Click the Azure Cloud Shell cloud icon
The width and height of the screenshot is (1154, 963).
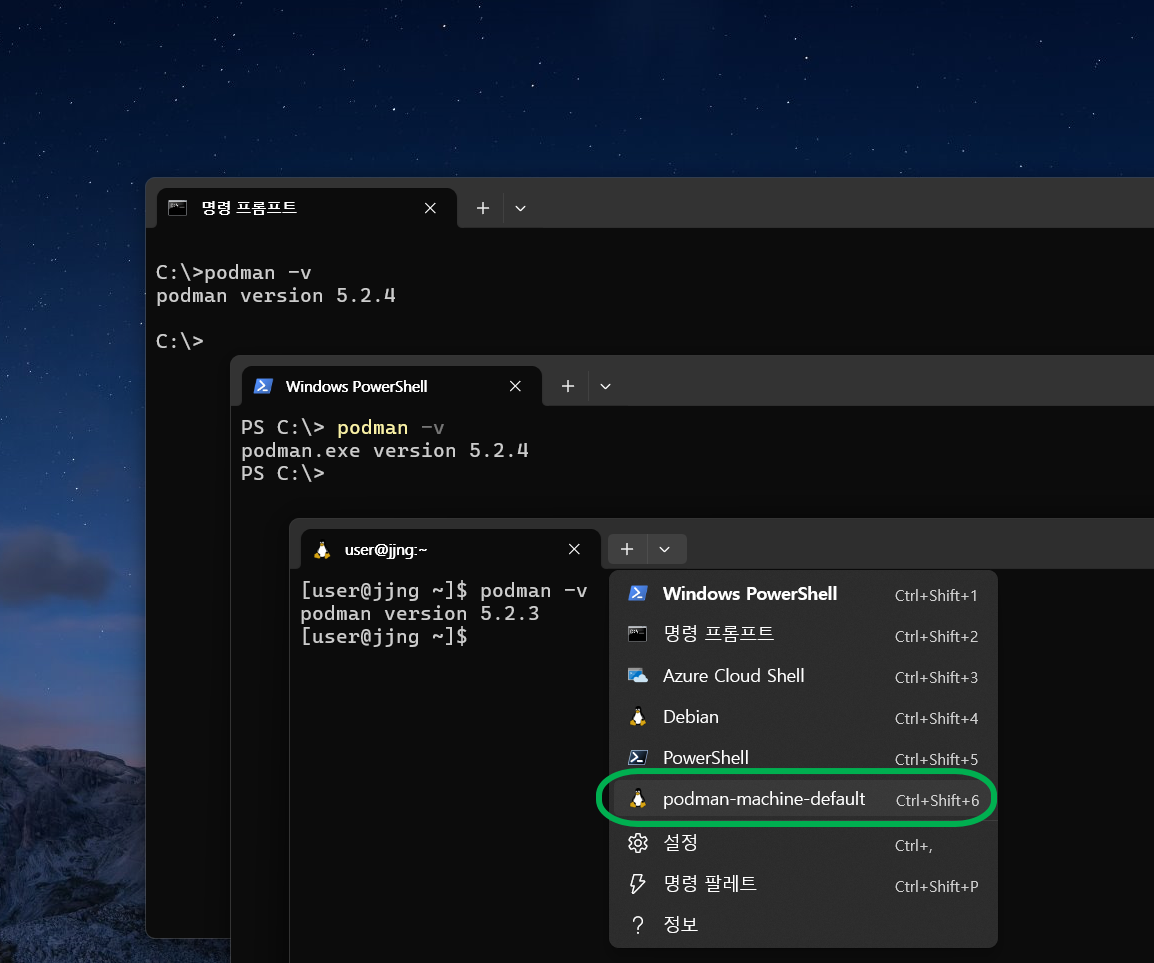coord(637,675)
